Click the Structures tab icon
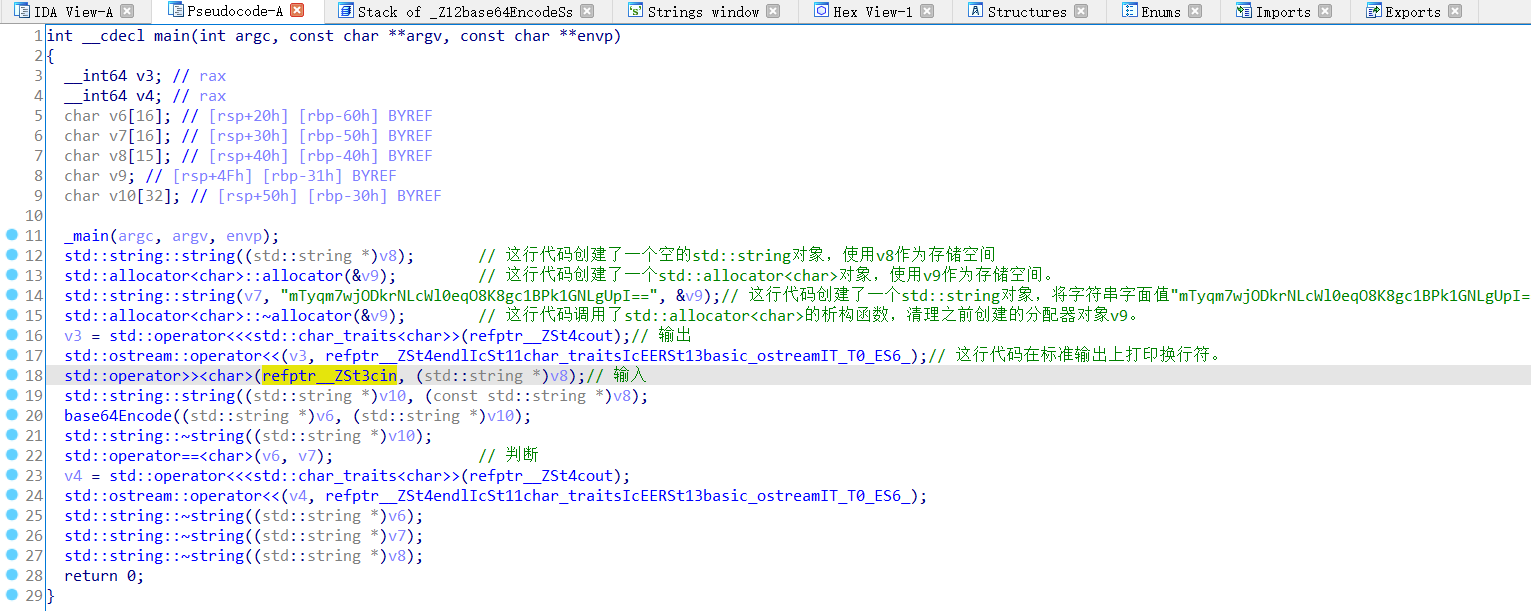The width and height of the screenshot is (1531, 611). pos(974,12)
